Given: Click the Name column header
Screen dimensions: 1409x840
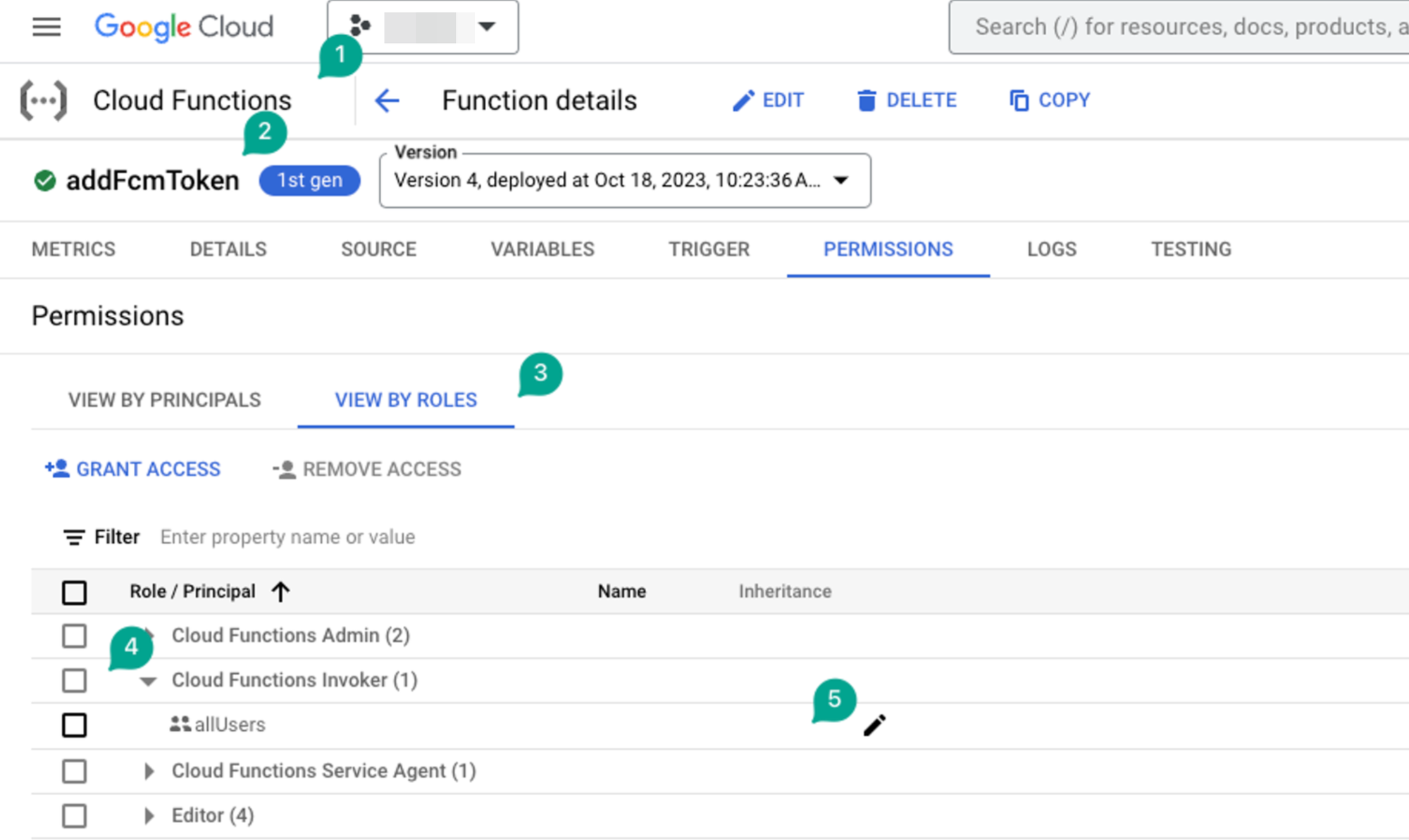Looking at the screenshot, I should [x=622, y=591].
